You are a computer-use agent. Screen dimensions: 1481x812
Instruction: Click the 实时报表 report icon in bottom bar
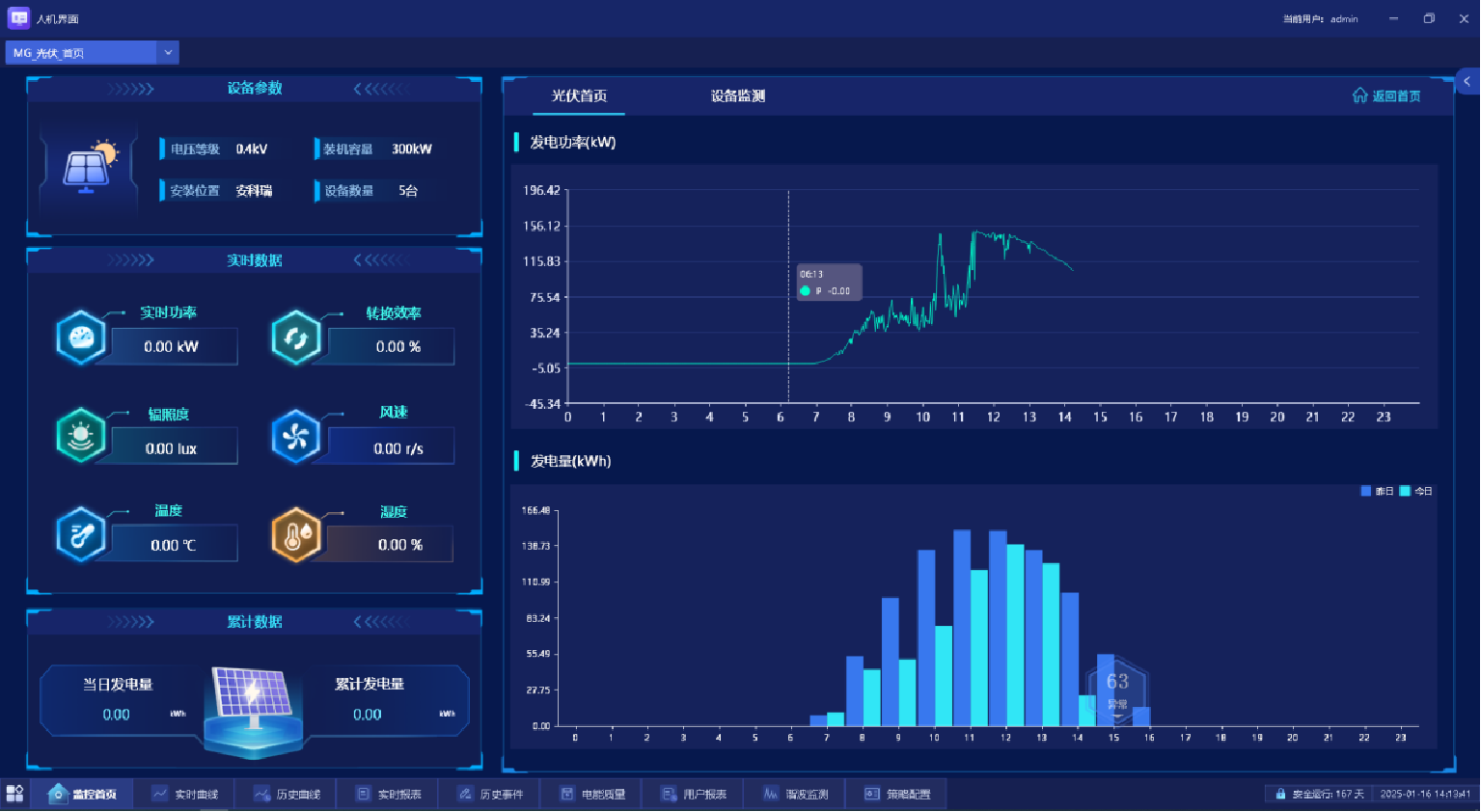[x=364, y=794]
